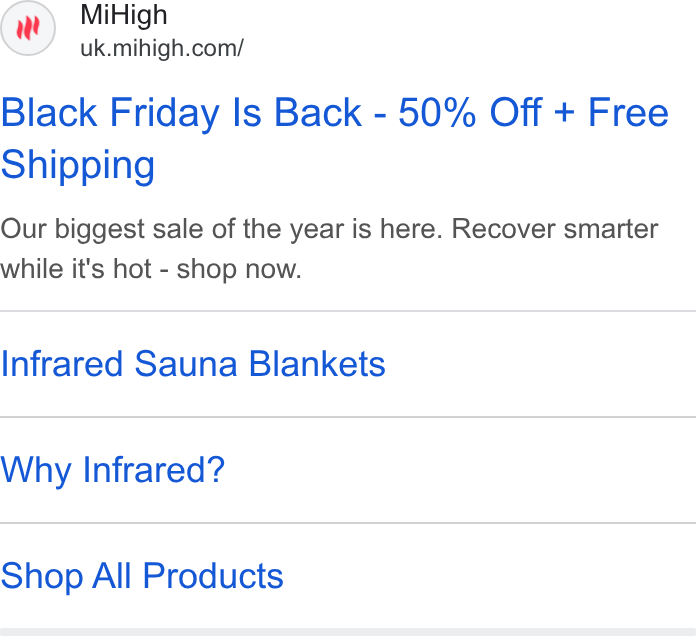Click the uk.mihigh.com/ URL text
The image size is (696, 636).
point(162,48)
